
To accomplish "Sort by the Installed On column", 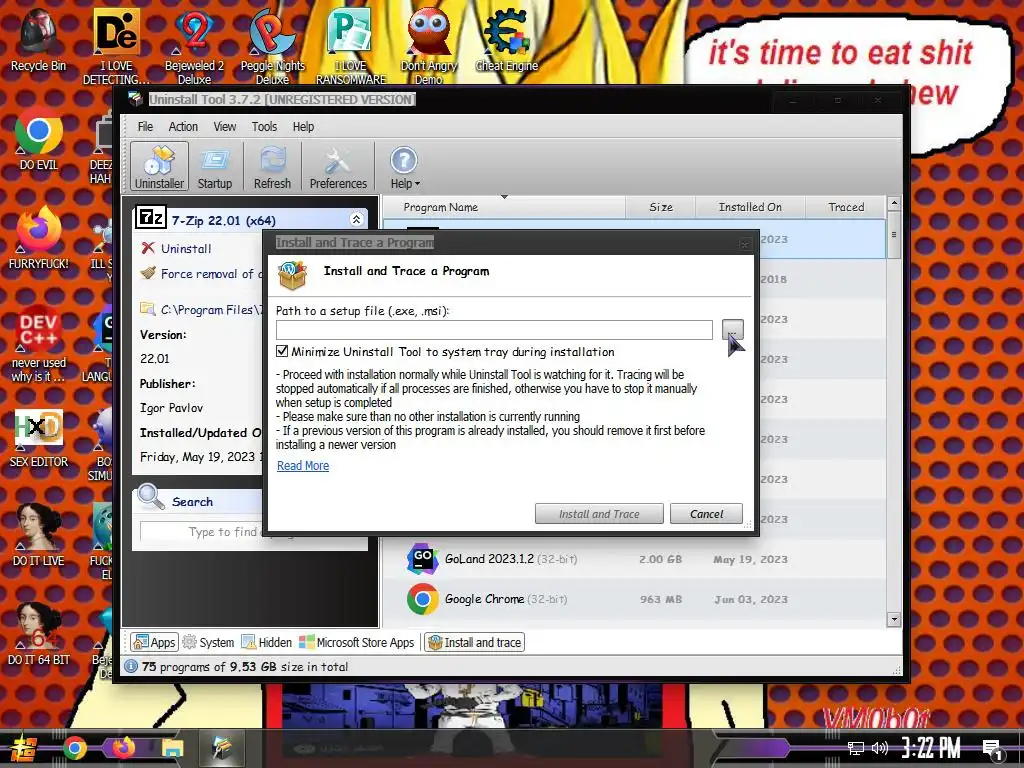I will [x=750, y=207].
